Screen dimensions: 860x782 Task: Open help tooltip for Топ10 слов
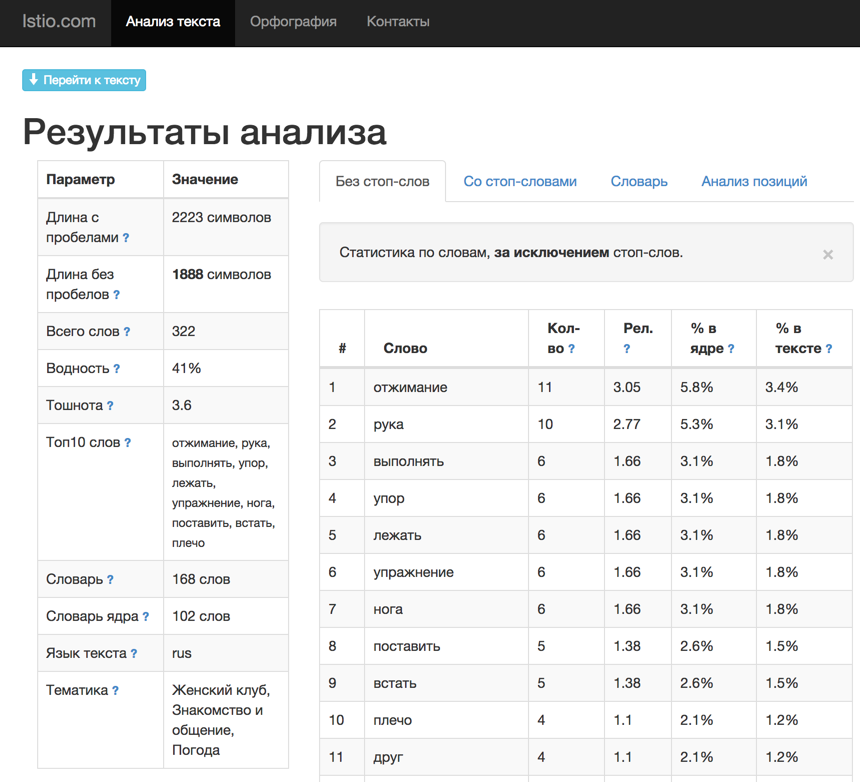tap(127, 443)
